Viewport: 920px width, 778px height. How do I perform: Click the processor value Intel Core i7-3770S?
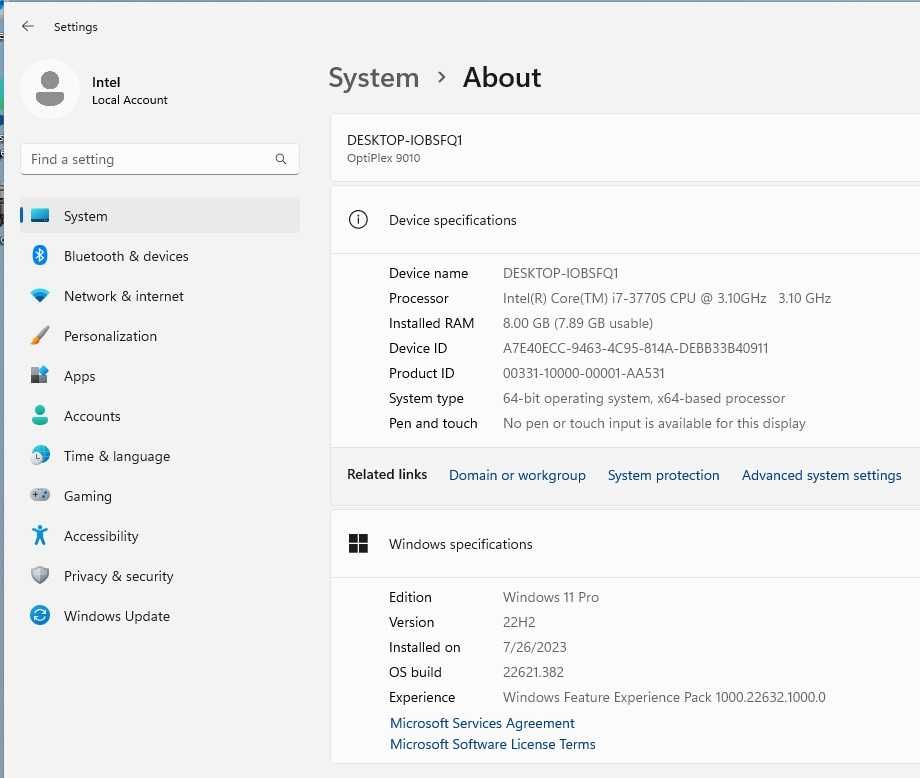667,298
